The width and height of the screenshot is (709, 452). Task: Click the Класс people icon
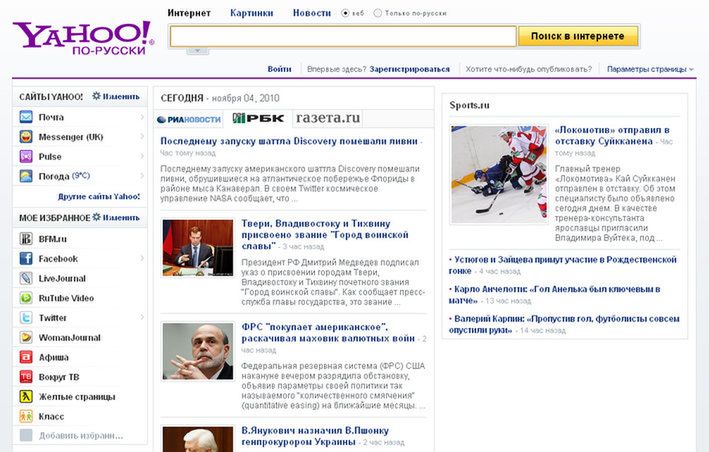point(26,416)
